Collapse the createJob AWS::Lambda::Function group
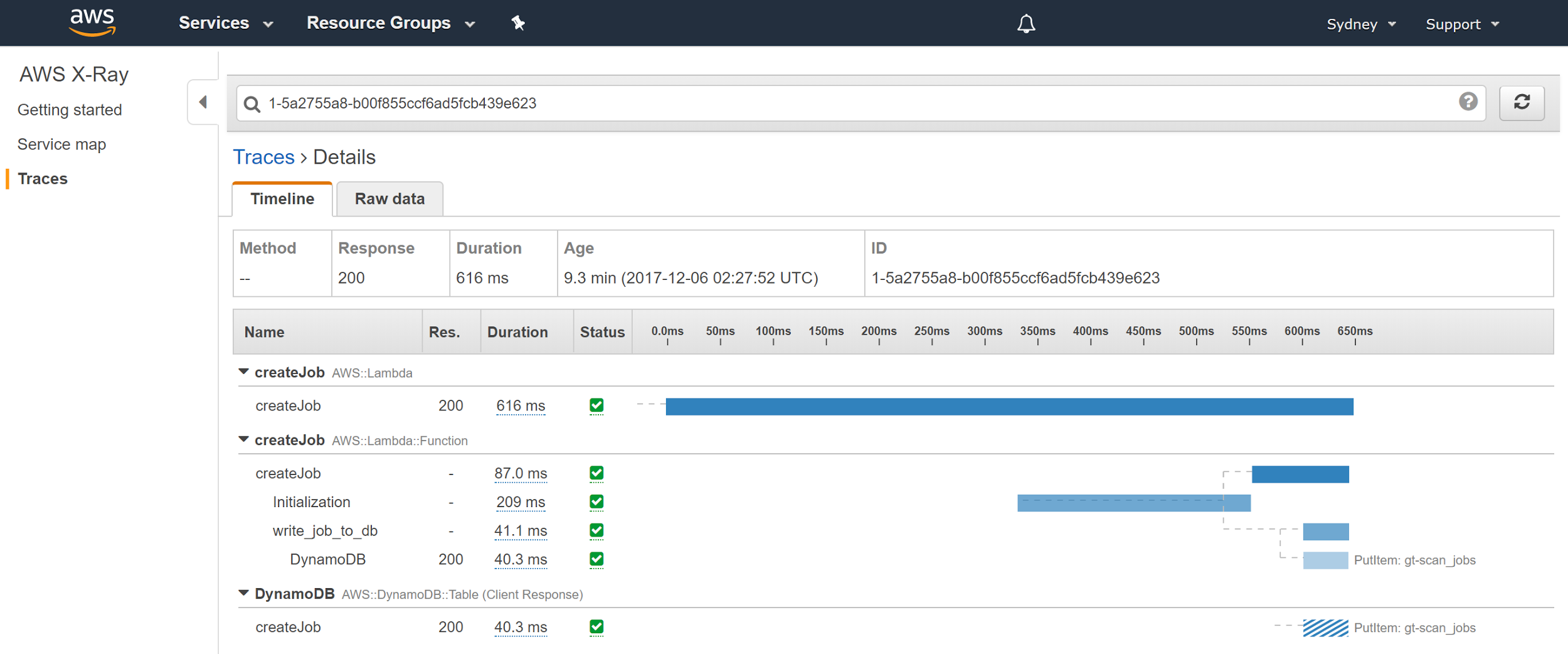 click(x=244, y=440)
